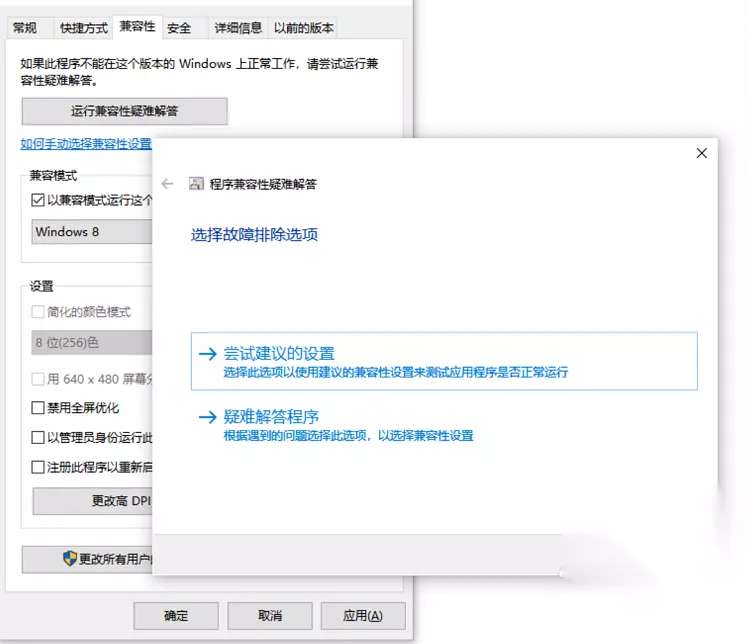This screenshot has height=644, width=748.
Task: Click the Program Compatibility Troubleshooter title icon
Action: tap(197, 184)
